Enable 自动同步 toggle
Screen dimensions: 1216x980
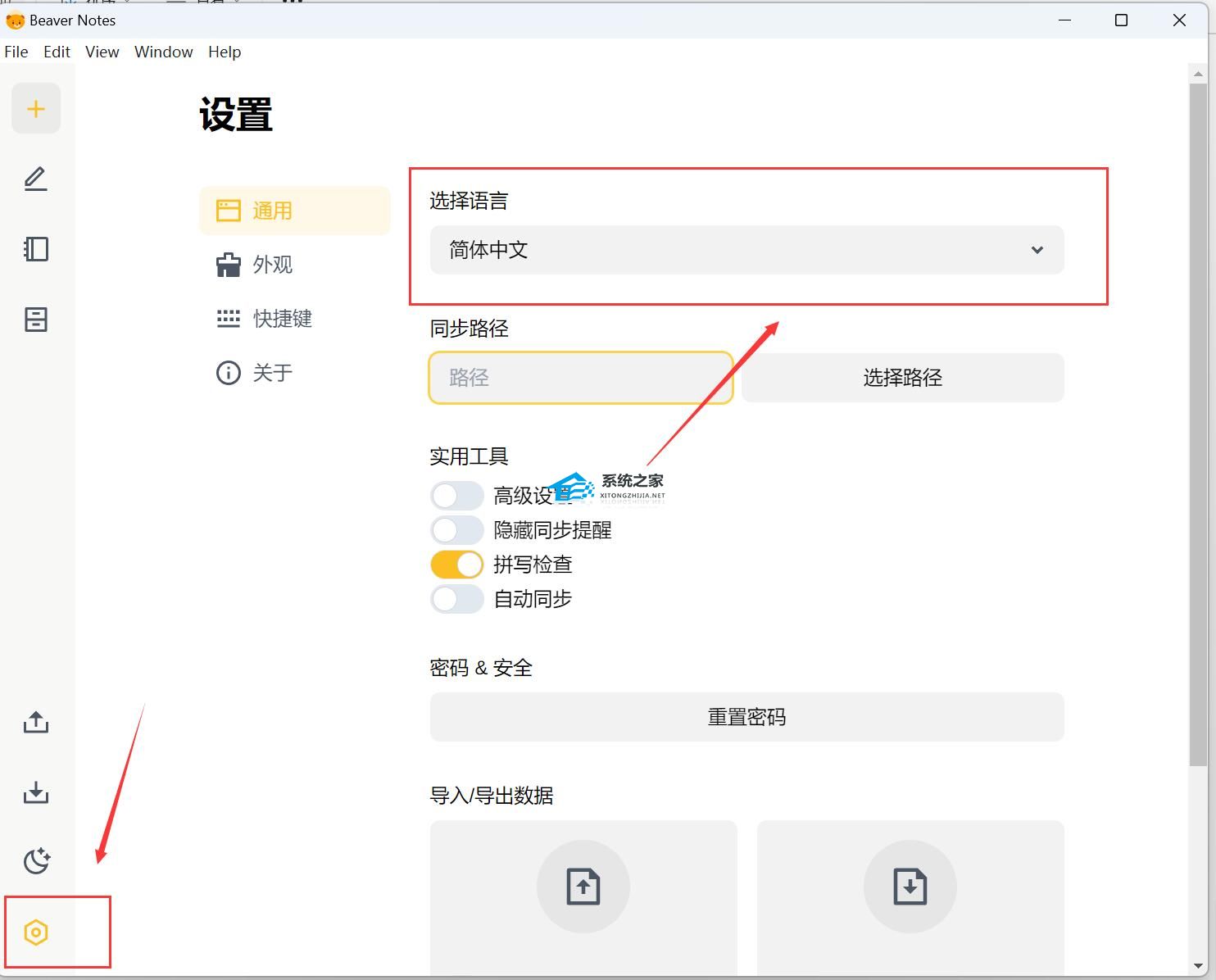(x=457, y=599)
